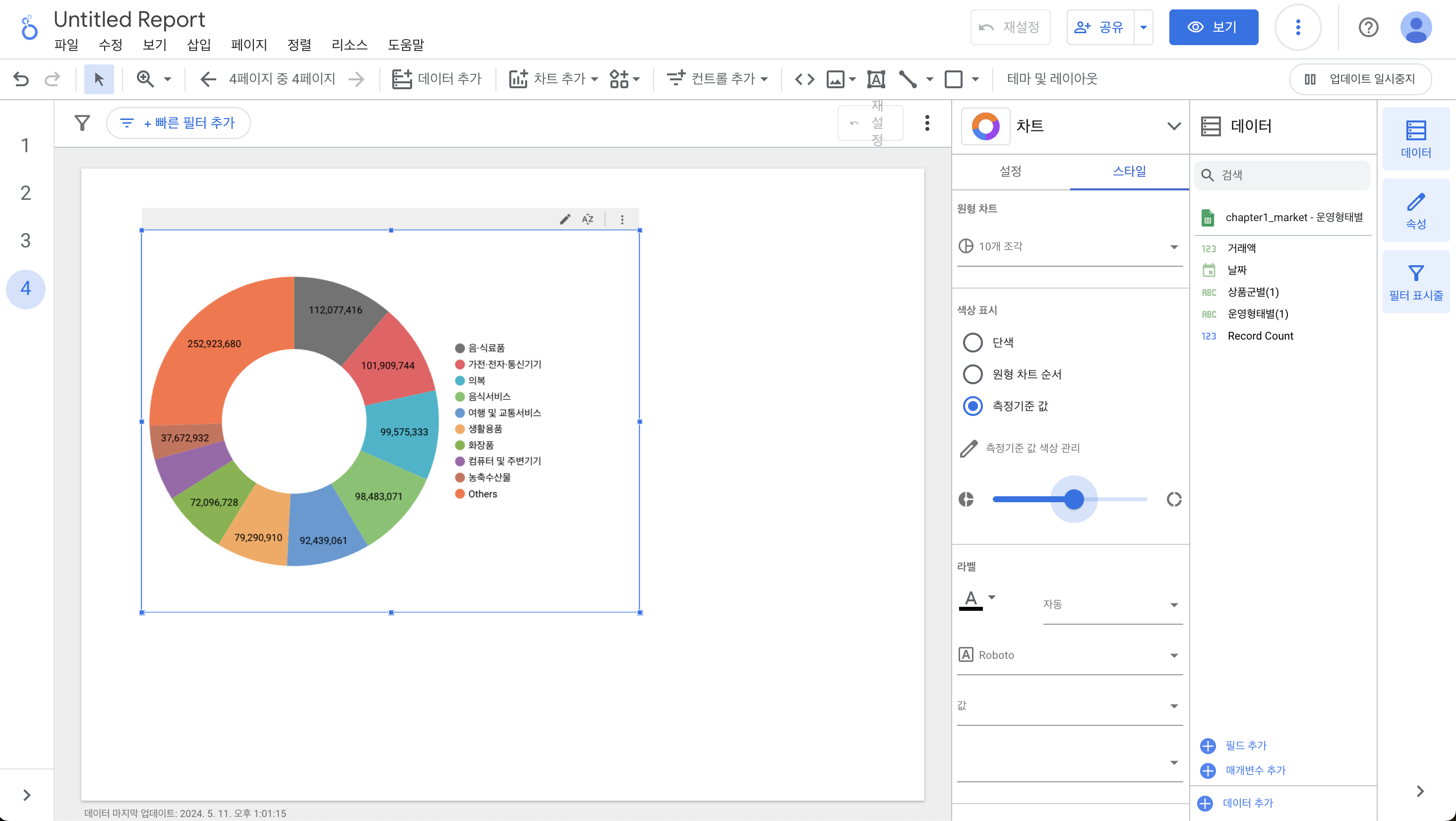The image size is (1456, 821).
Task: Open the filter bar funnel icon
Action: coord(82,122)
